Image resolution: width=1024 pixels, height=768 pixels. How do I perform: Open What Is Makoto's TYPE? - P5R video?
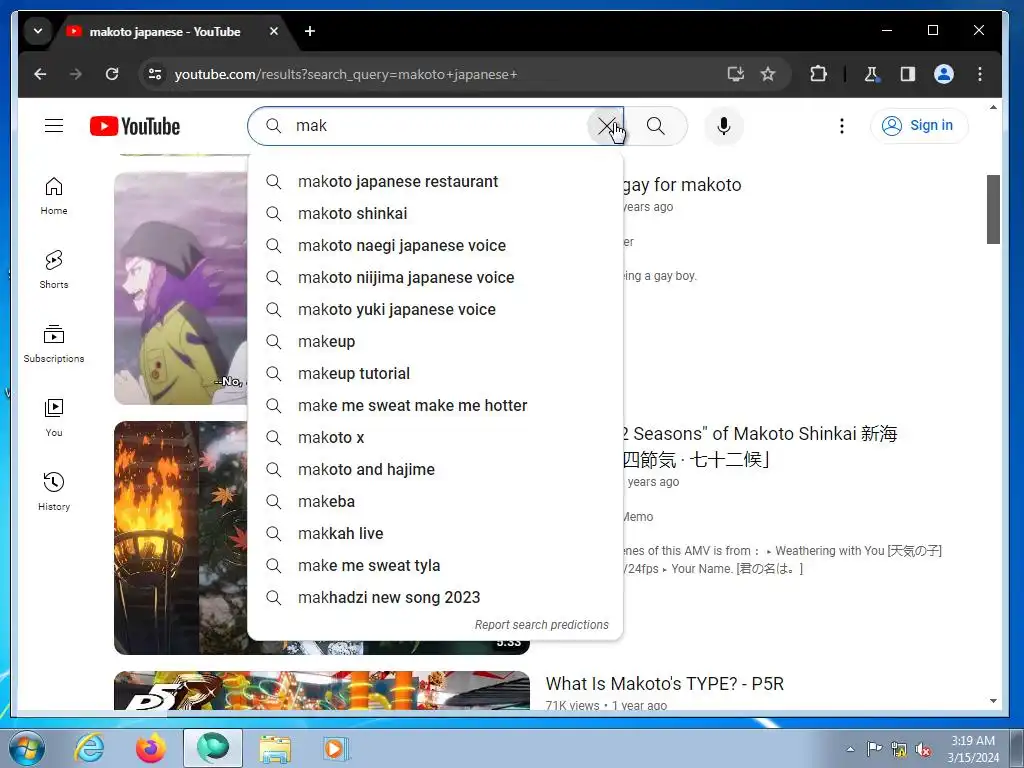tap(664, 684)
